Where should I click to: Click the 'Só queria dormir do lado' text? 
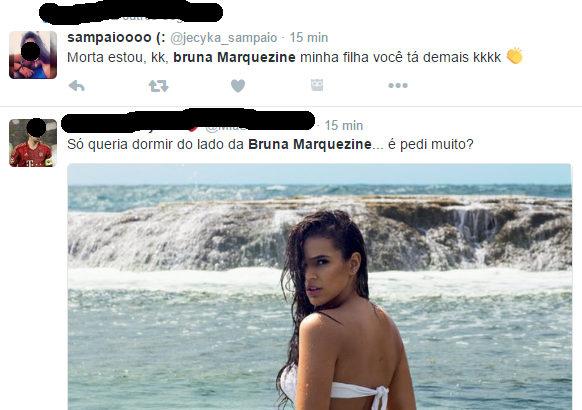[150, 144]
